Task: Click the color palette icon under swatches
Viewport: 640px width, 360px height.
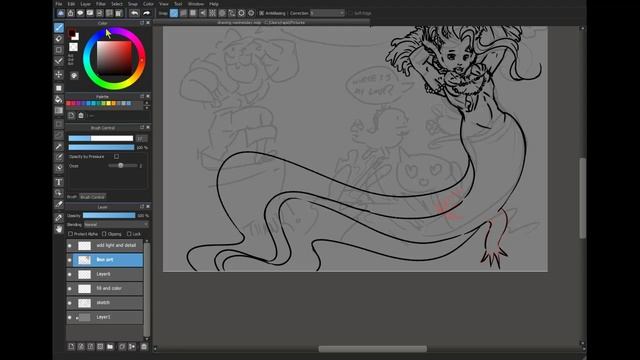Action: [x=74, y=76]
